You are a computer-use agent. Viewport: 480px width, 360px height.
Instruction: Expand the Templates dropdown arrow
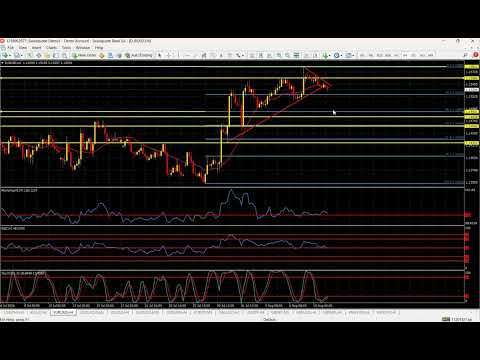(x=354, y=55)
